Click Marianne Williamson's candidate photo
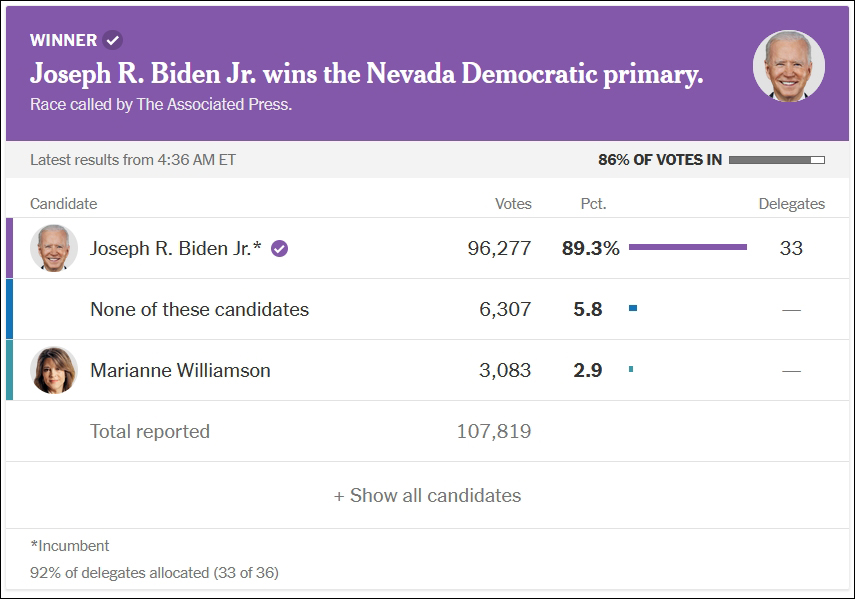This screenshot has width=855, height=599. [54, 370]
